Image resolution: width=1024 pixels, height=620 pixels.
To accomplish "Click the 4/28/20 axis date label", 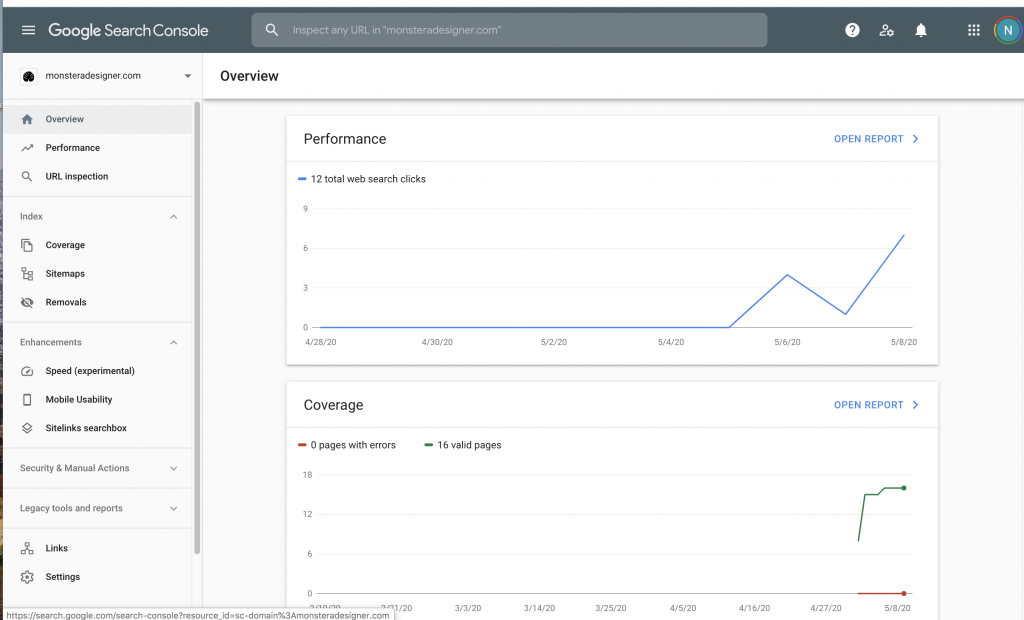I will (x=321, y=342).
